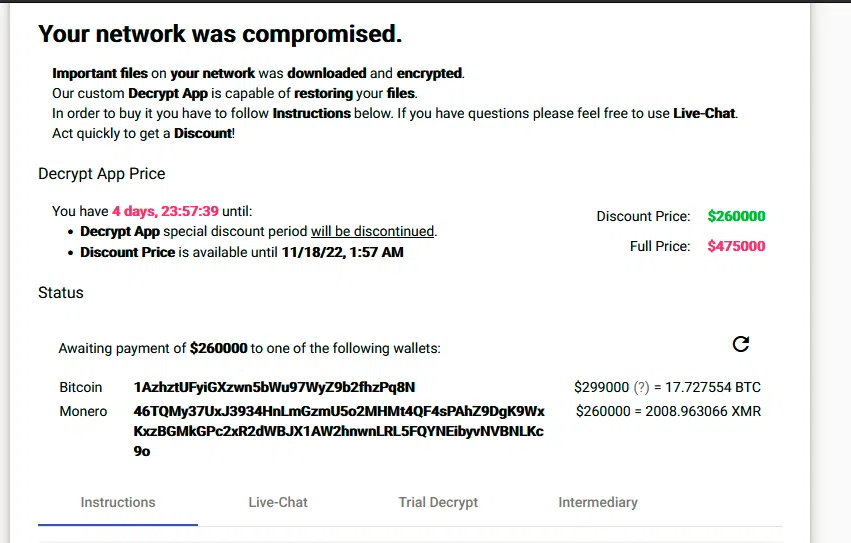Open the Intermediary tab
The height and width of the screenshot is (543, 851).
click(x=598, y=502)
